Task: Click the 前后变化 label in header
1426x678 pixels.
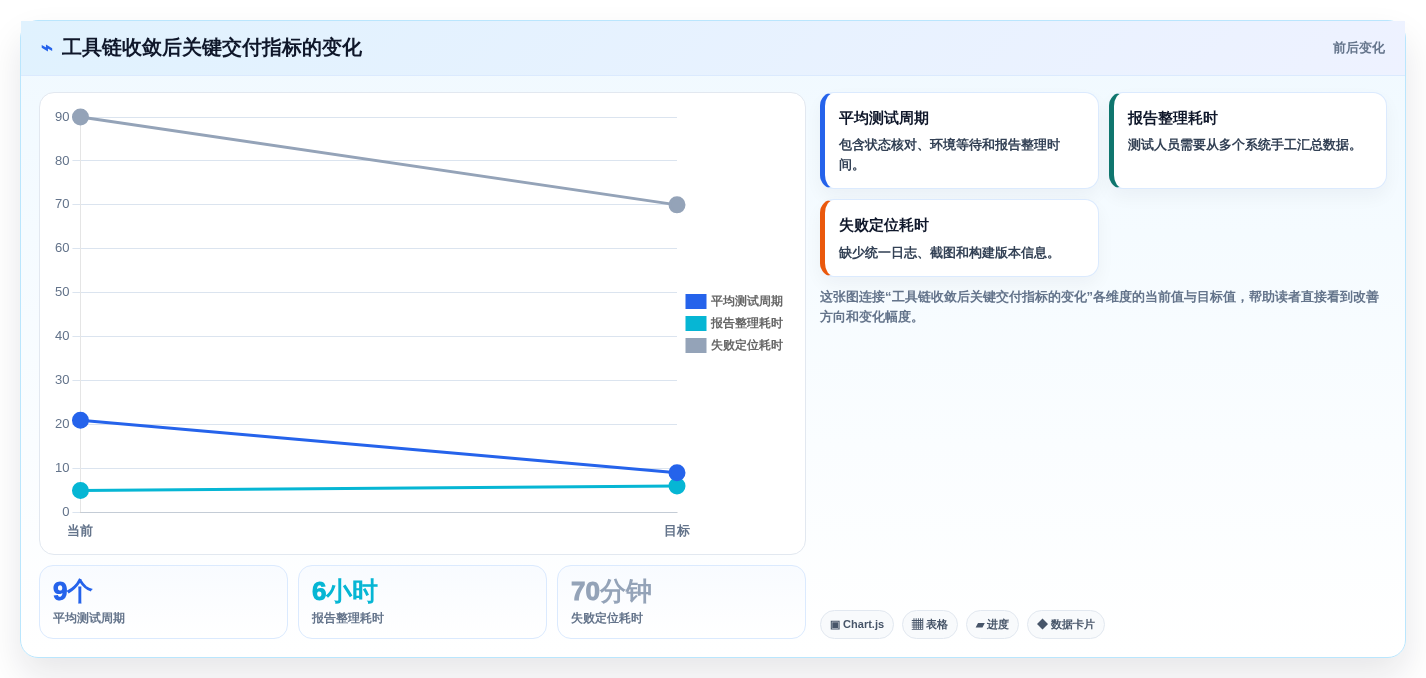Action: (x=1358, y=48)
